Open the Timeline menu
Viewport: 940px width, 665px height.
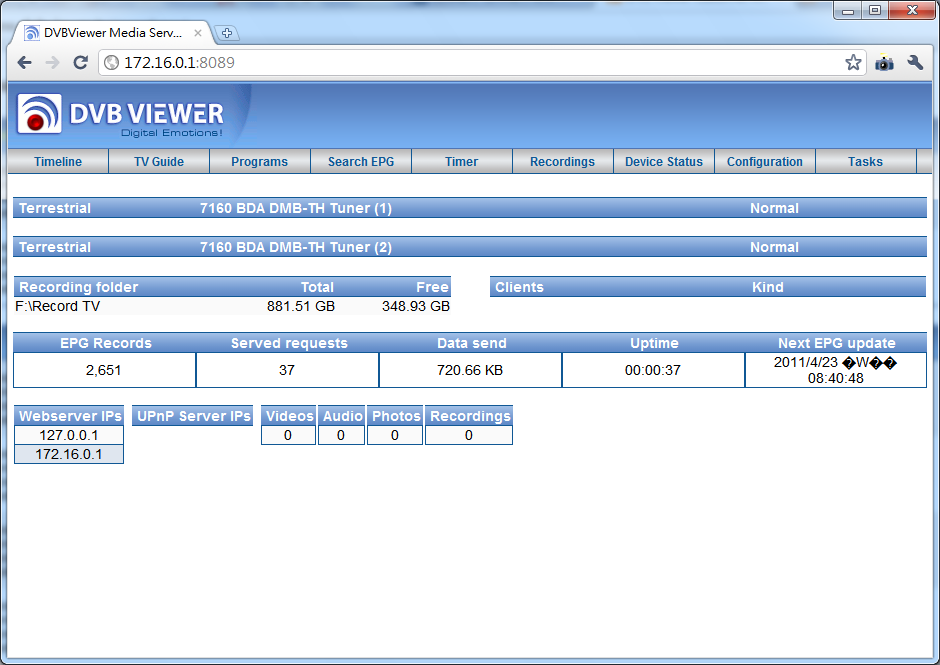coord(58,162)
